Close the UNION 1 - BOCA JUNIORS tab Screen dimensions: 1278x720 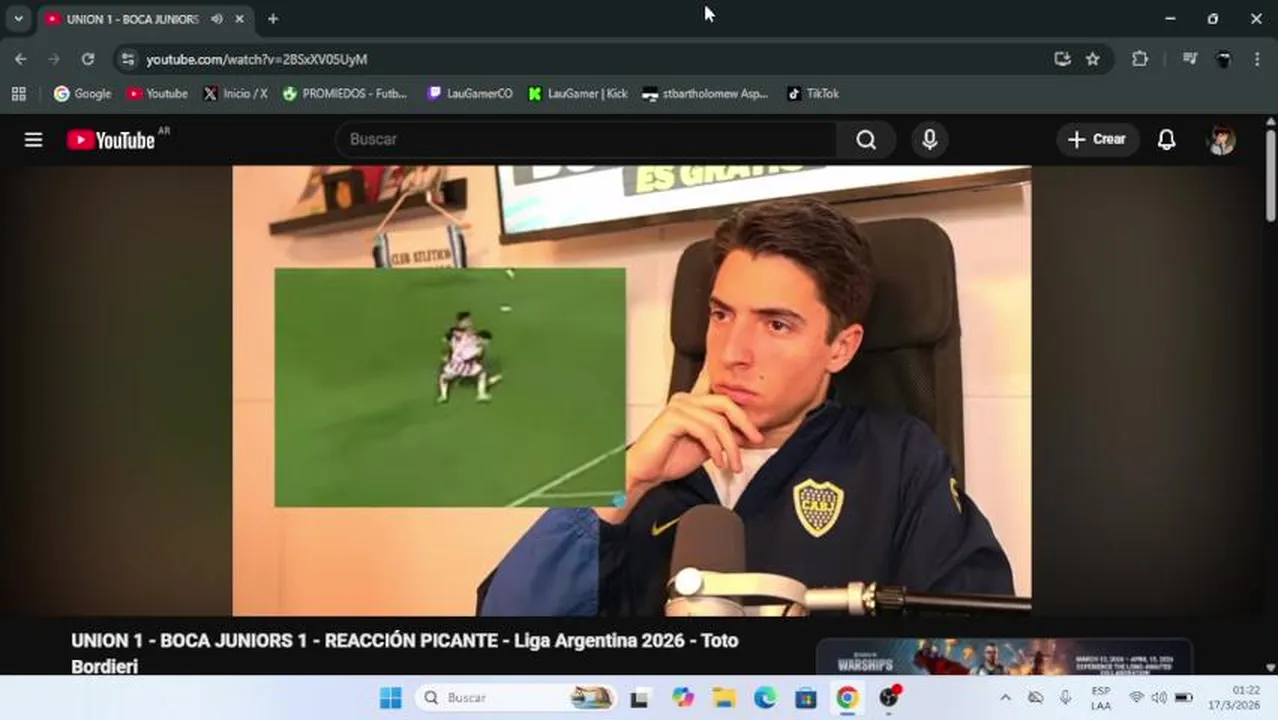(240, 19)
